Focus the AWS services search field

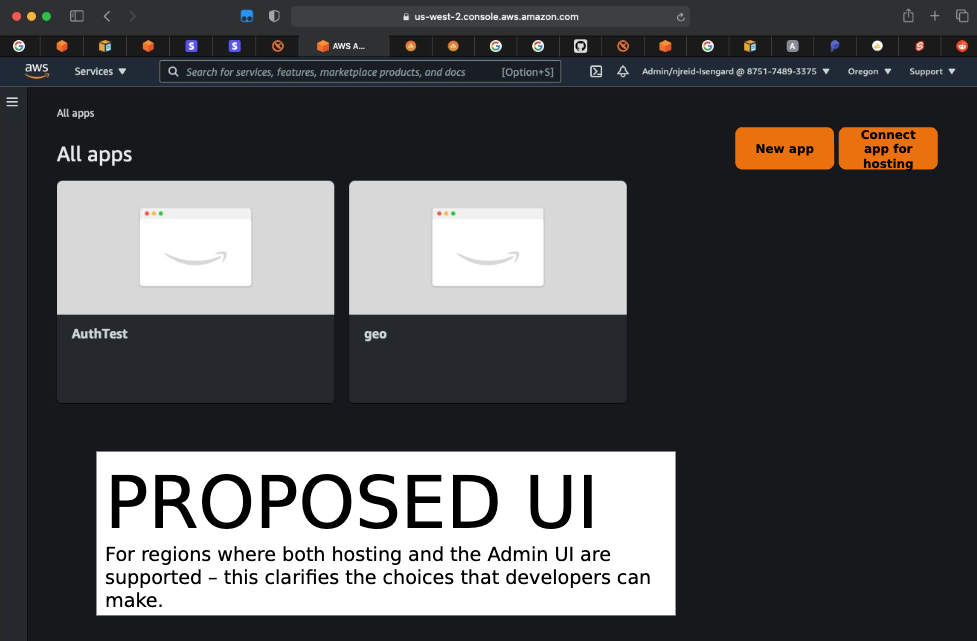pyautogui.click(x=360, y=72)
